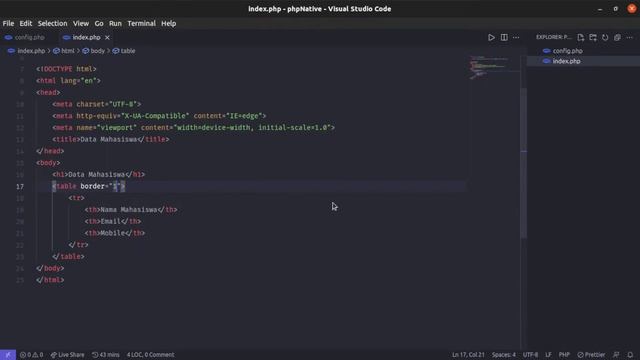The width and height of the screenshot is (640, 360).
Task: Open the Help menu
Action: coord(168,24)
